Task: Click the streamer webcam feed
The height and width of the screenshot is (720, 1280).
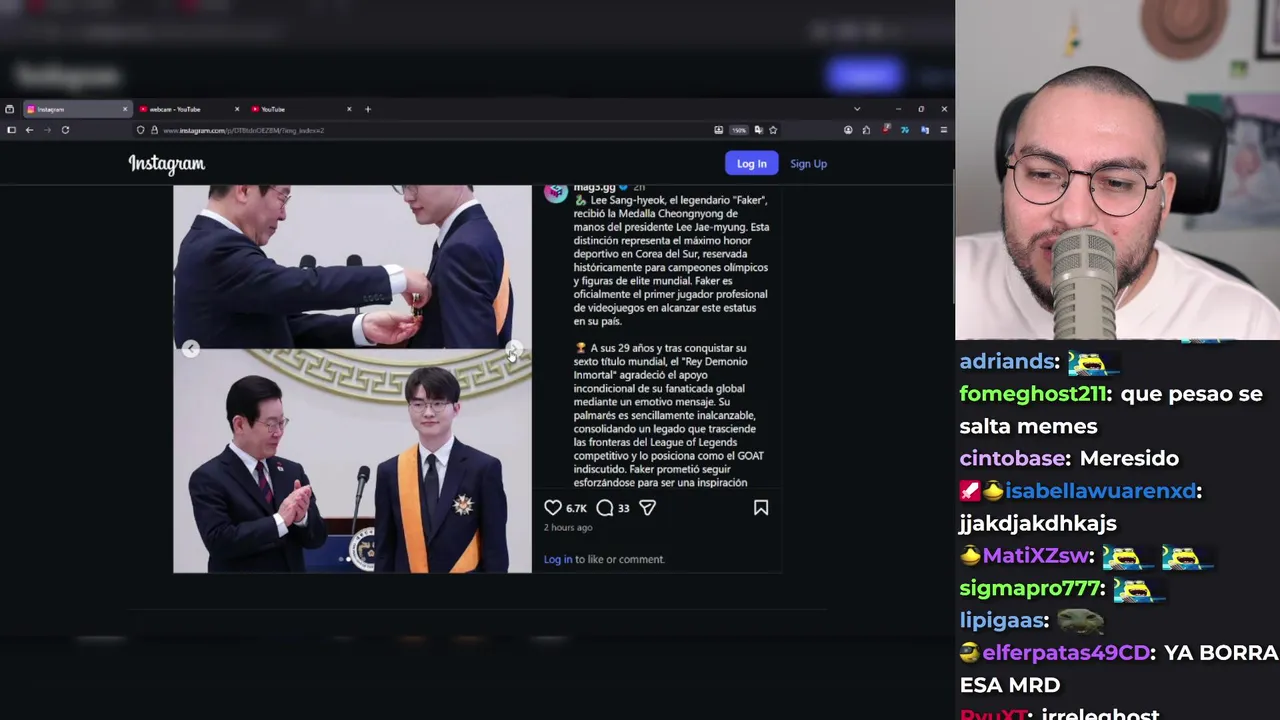Action: 1117,170
